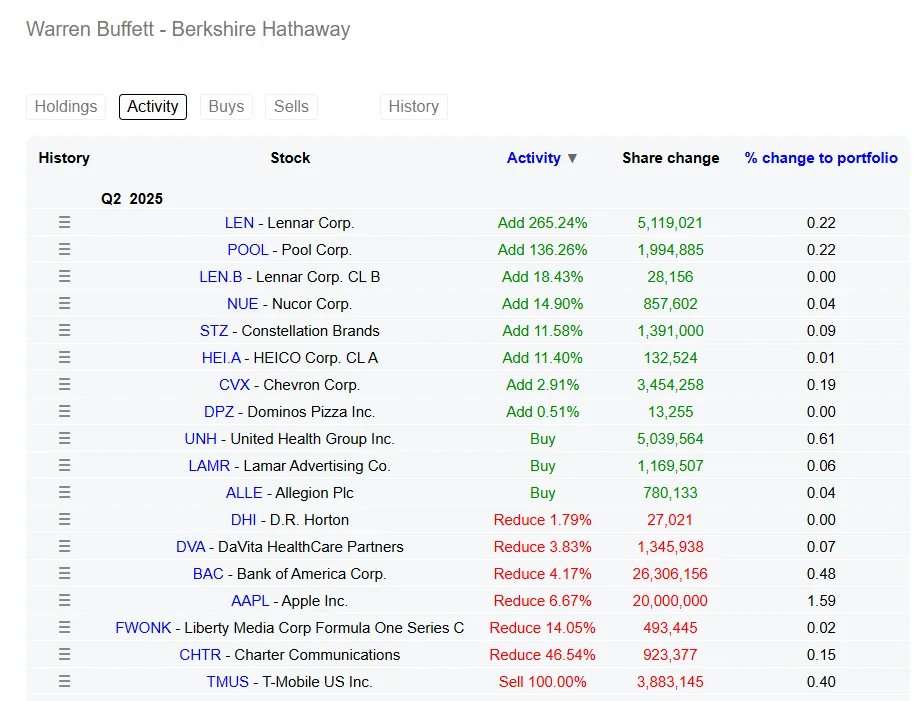Image resolution: width=918 pixels, height=701 pixels.
Task: Open history icon for Liberty Media Formula One row
Action: (64, 627)
